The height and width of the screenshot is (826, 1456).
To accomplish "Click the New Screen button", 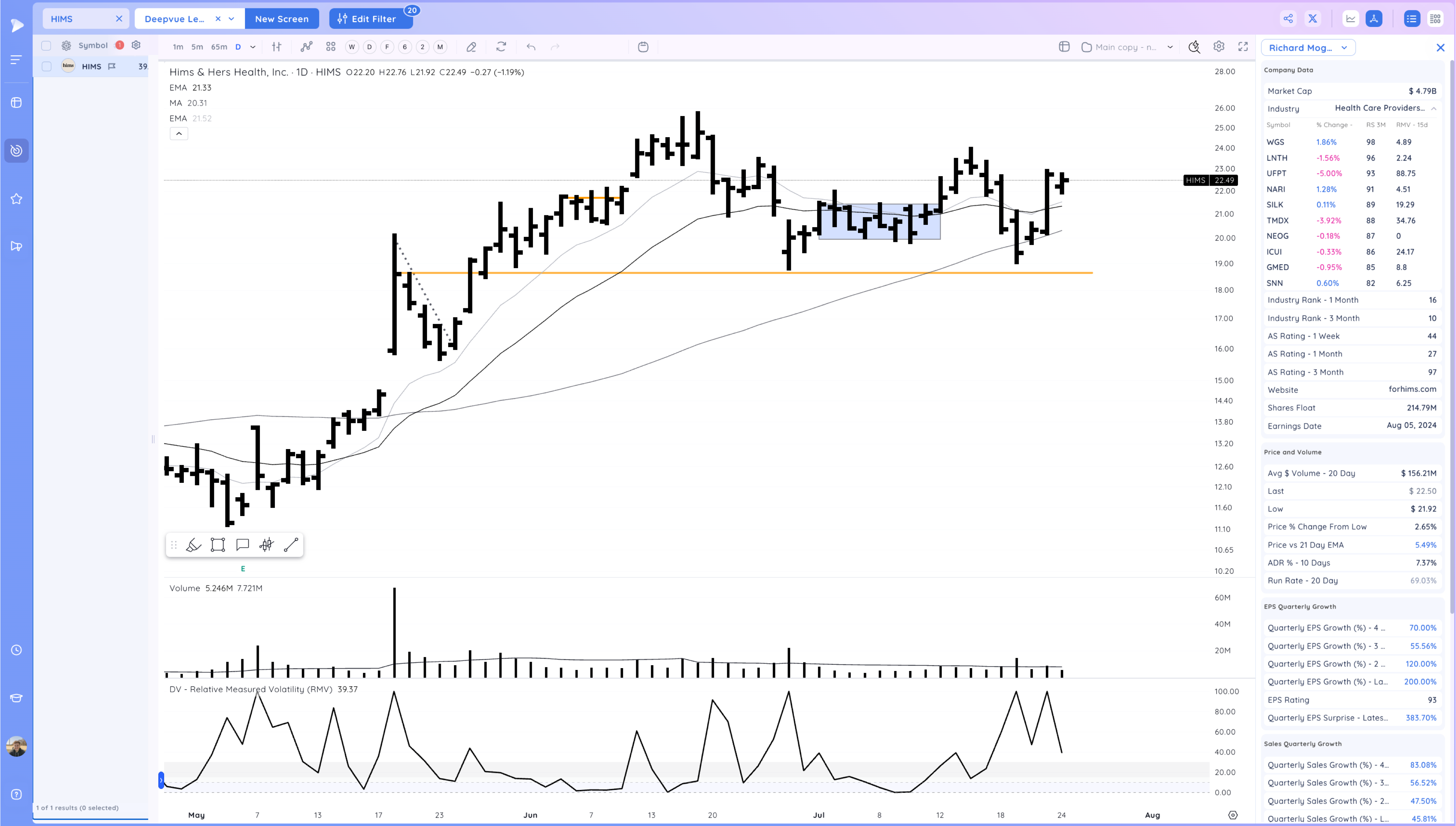I will click(x=281, y=19).
